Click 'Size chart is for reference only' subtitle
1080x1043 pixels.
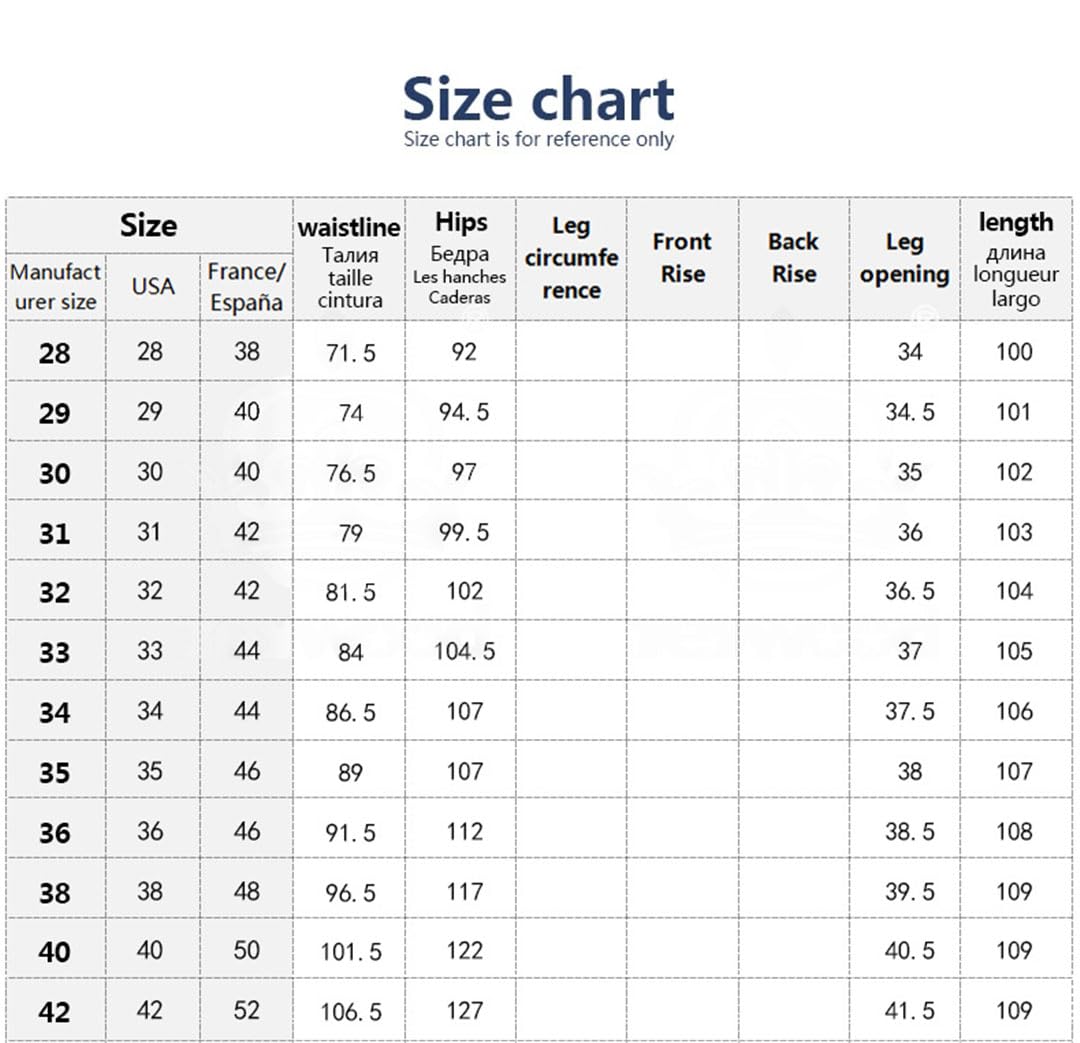tap(538, 138)
